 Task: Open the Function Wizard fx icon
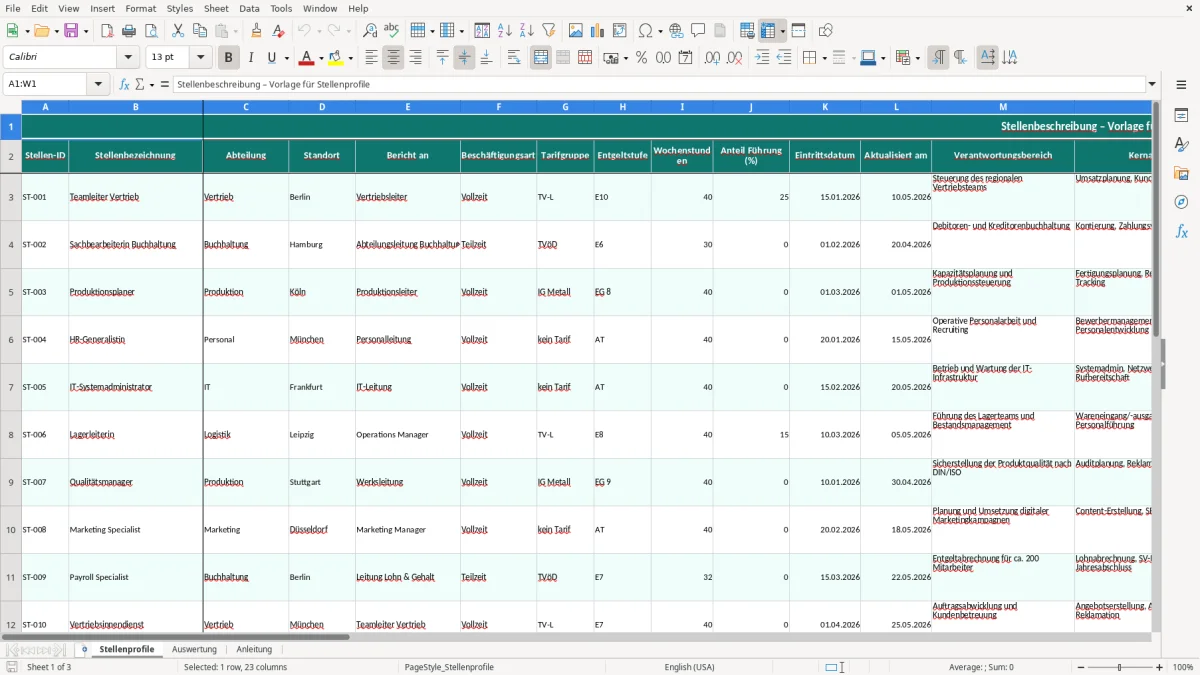click(124, 84)
